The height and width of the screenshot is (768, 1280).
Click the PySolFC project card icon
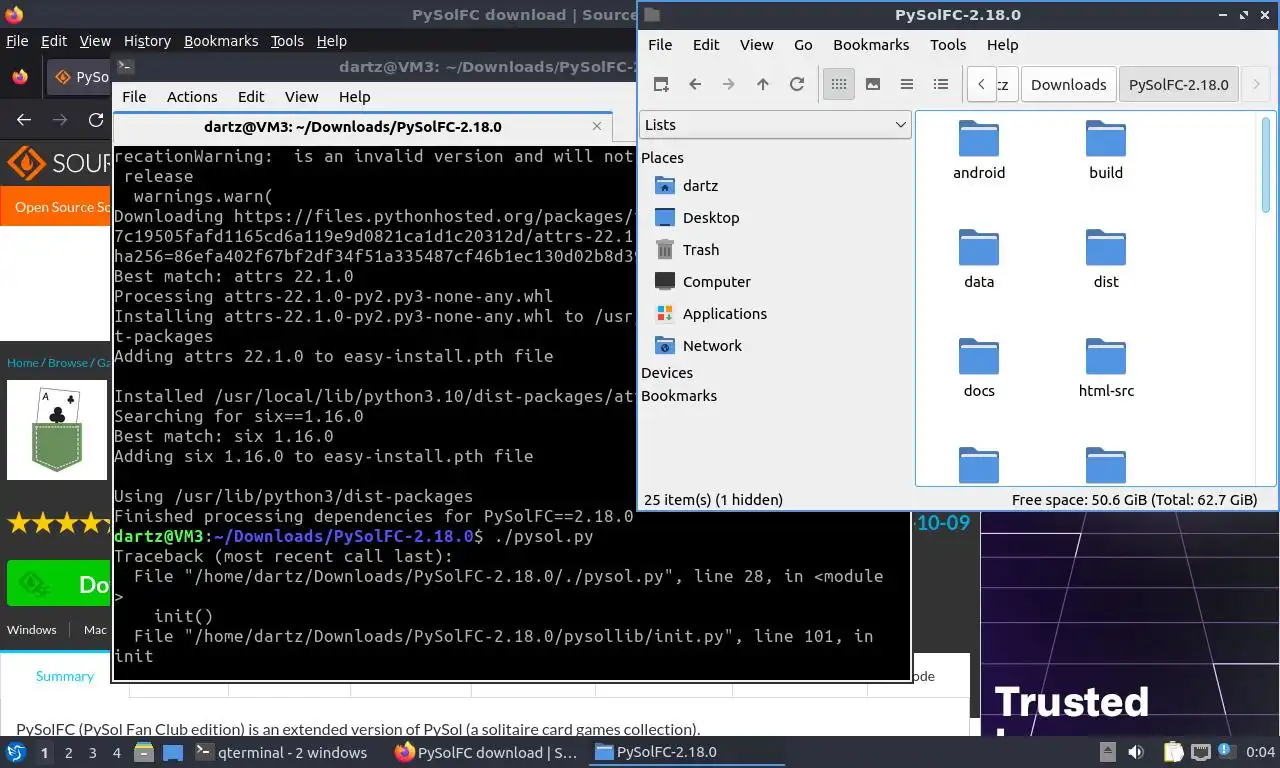coord(57,430)
